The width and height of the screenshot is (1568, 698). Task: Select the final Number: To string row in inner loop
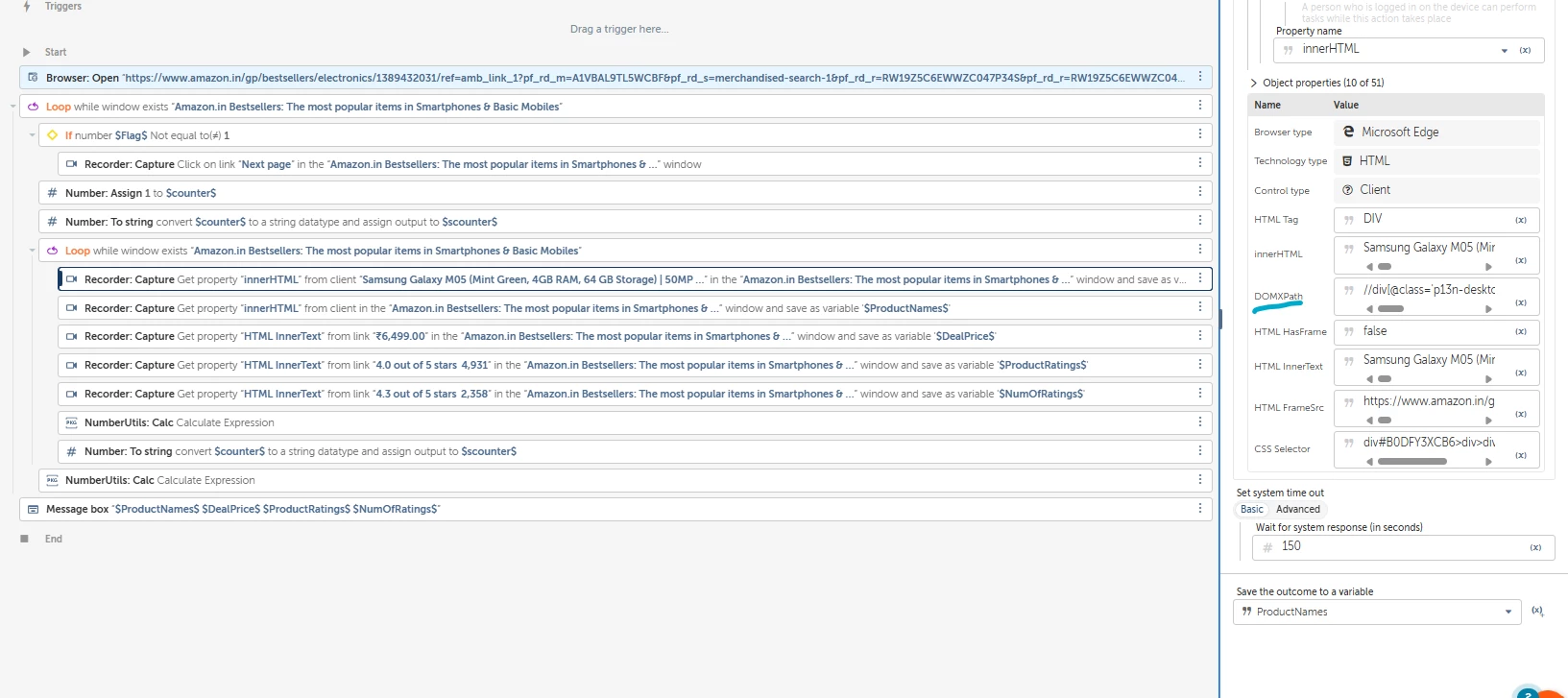[x=635, y=451]
